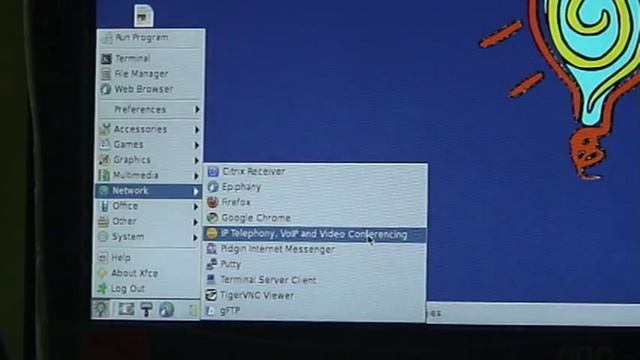Click the Other category icon
The image size is (640, 360).
point(103,222)
